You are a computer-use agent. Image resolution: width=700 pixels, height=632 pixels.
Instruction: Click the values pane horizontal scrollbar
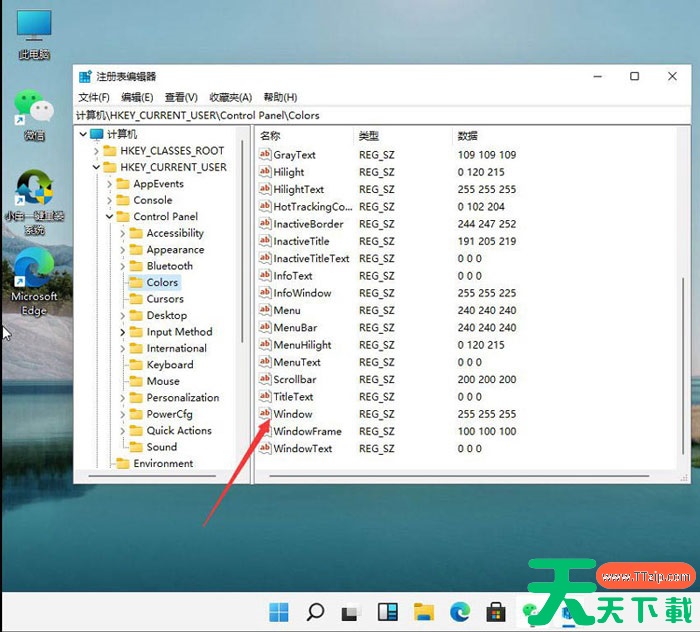point(459,476)
